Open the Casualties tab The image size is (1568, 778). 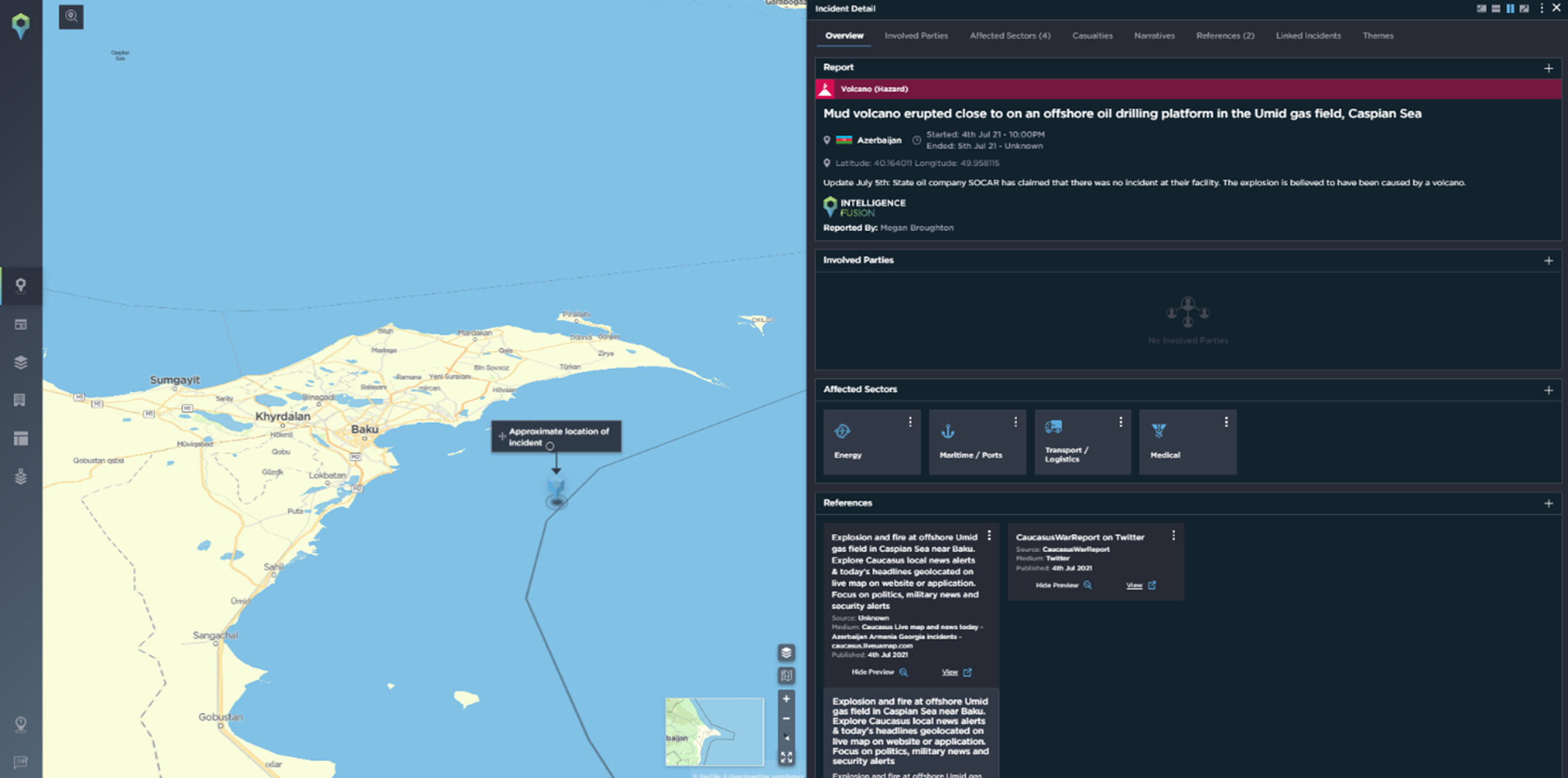[x=1092, y=35]
